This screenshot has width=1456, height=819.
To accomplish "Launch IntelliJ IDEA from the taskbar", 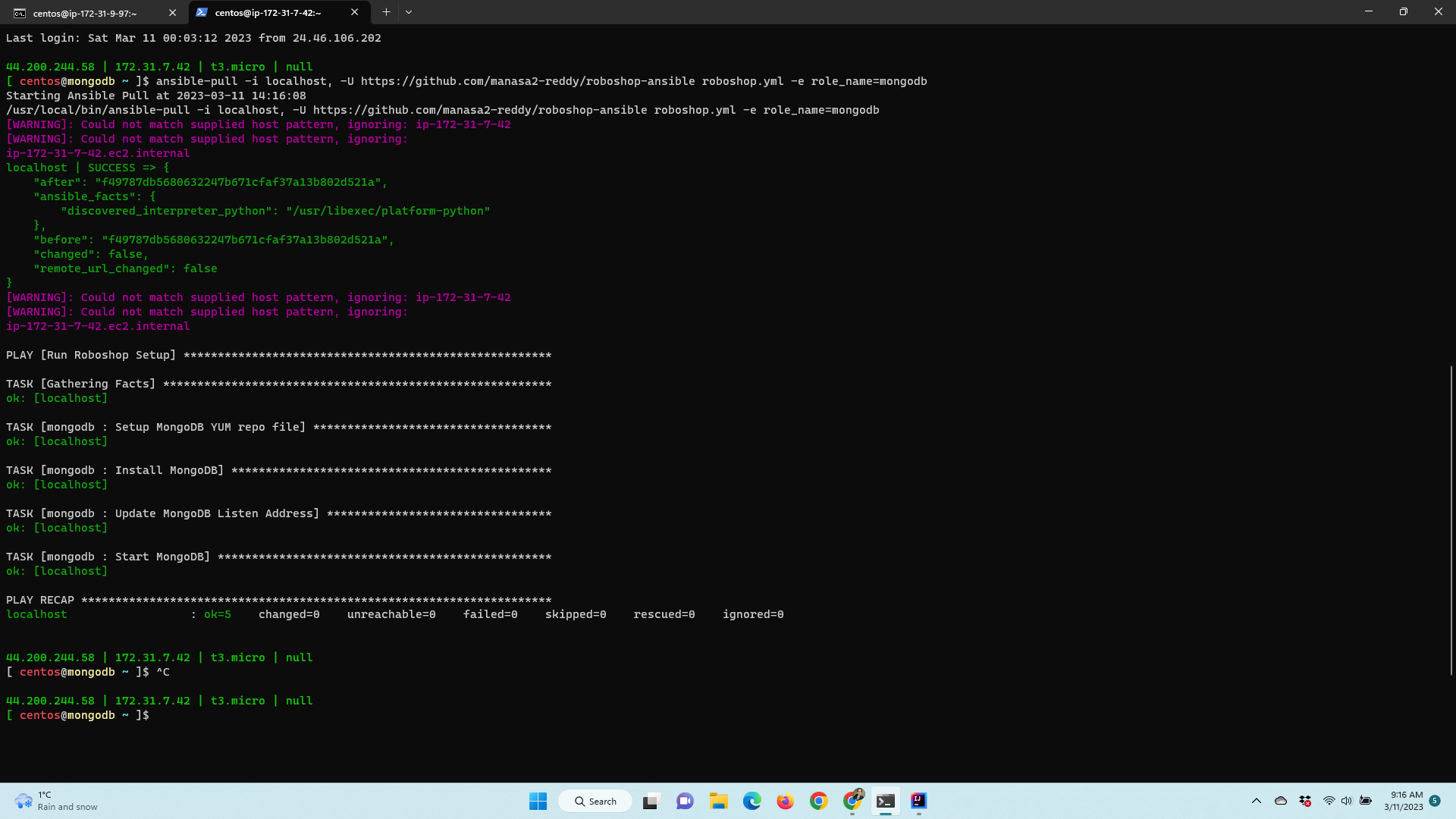I will (x=918, y=801).
